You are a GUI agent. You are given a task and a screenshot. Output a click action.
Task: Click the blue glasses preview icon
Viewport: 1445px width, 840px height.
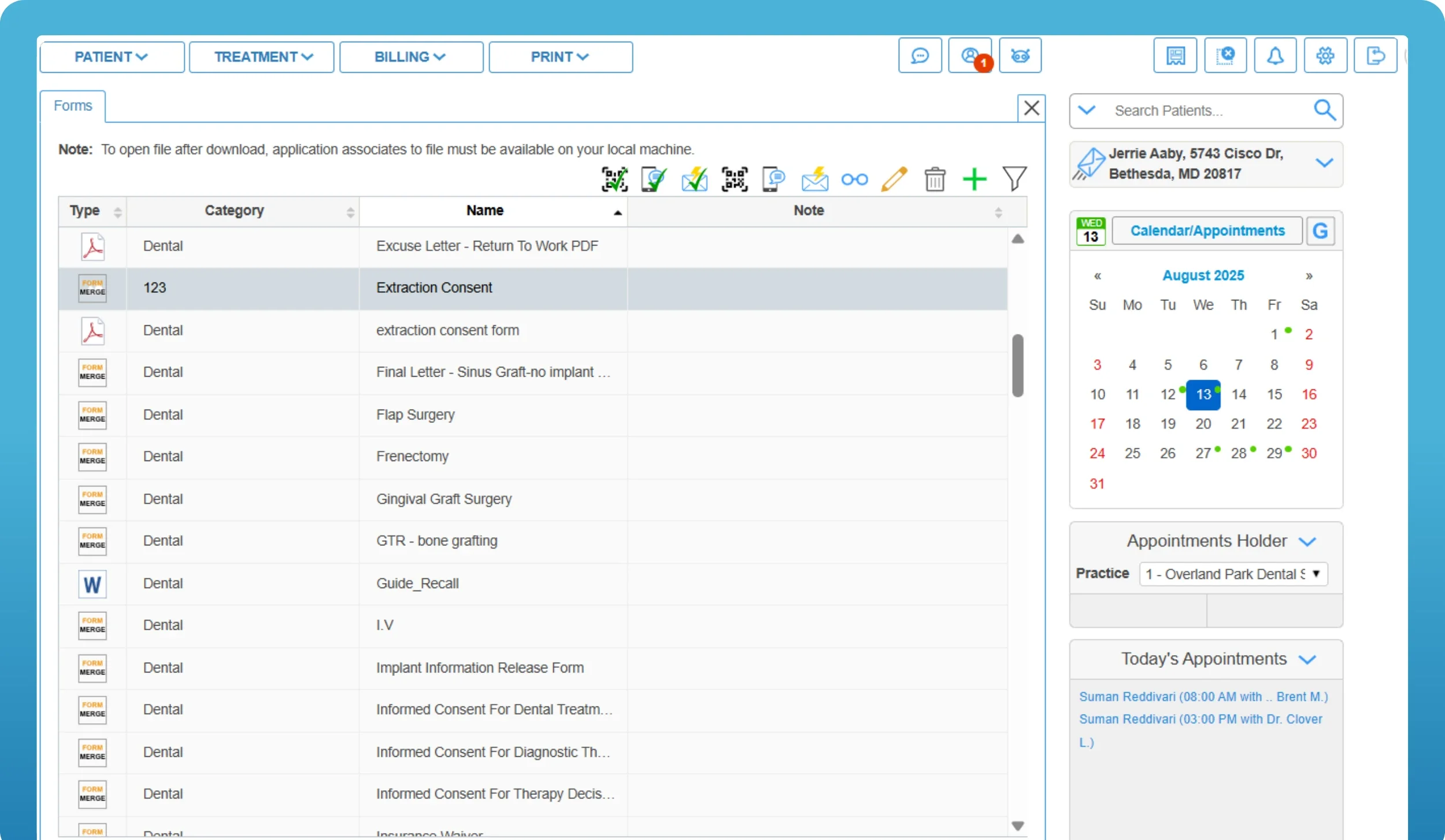pyautogui.click(x=854, y=179)
